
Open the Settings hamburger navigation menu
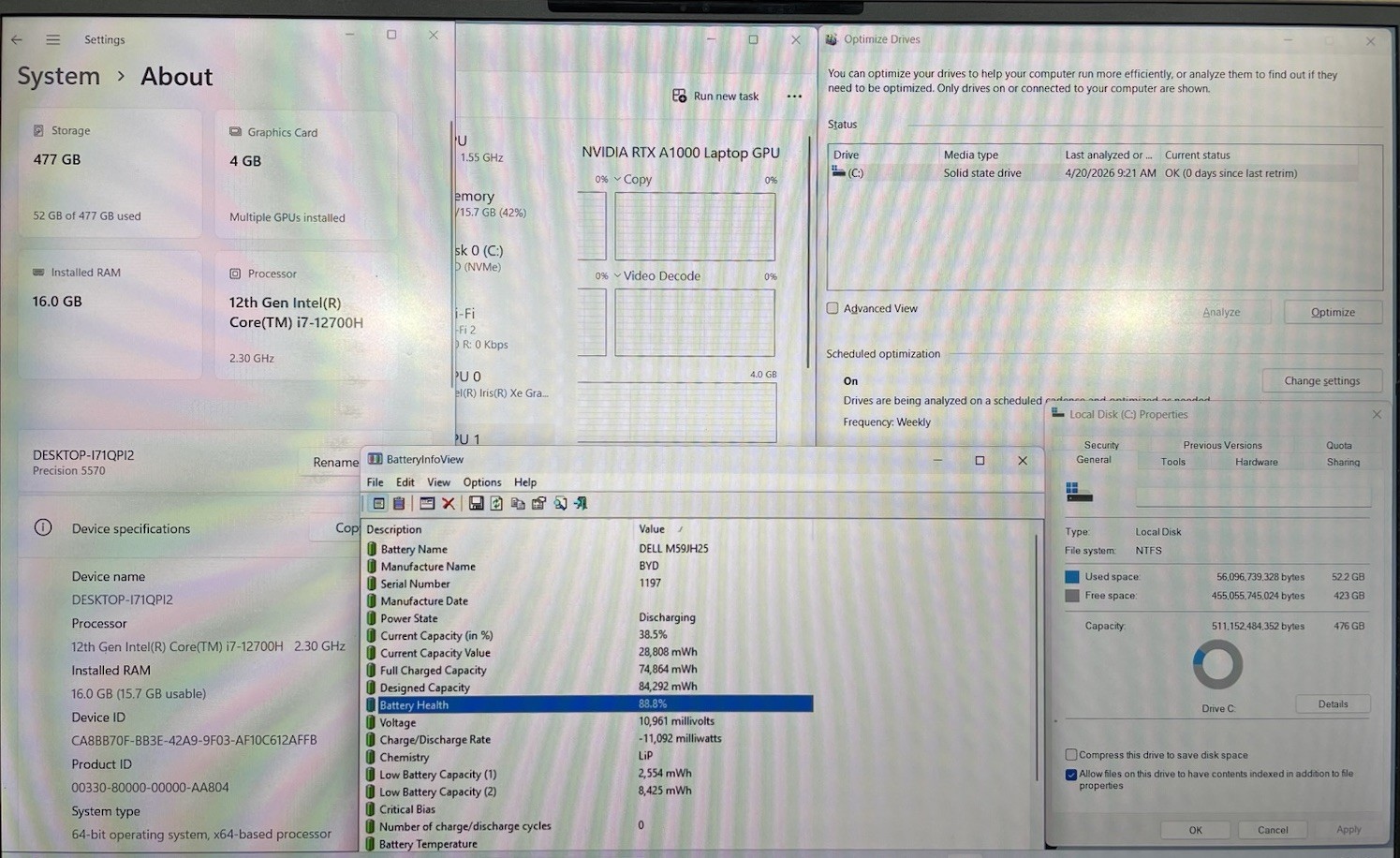coord(53,39)
